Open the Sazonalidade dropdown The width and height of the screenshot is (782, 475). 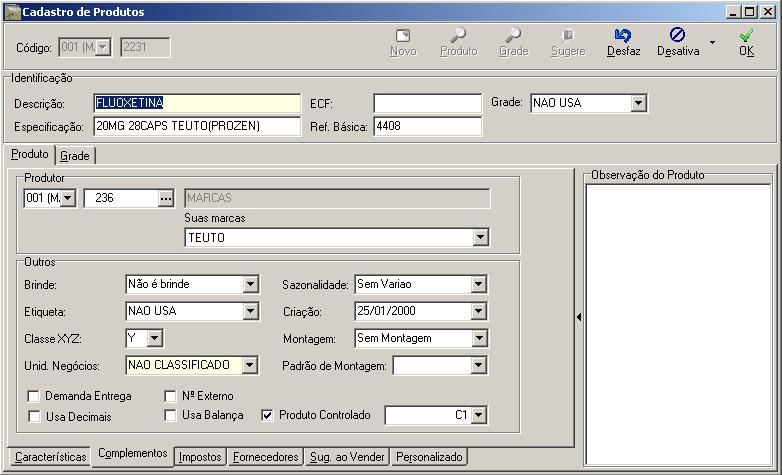(x=478, y=284)
